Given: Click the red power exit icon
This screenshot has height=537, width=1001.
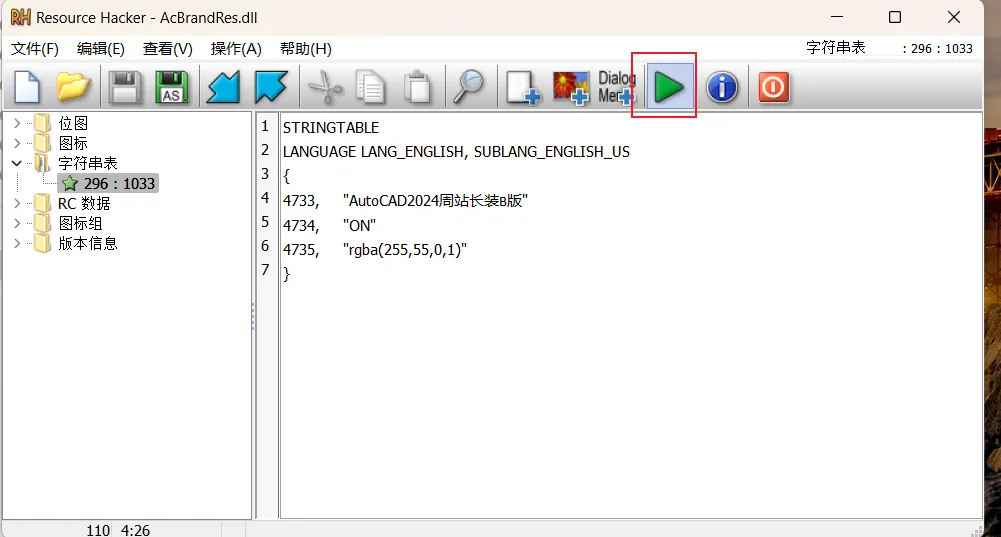Looking at the screenshot, I should click(x=773, y=87).
